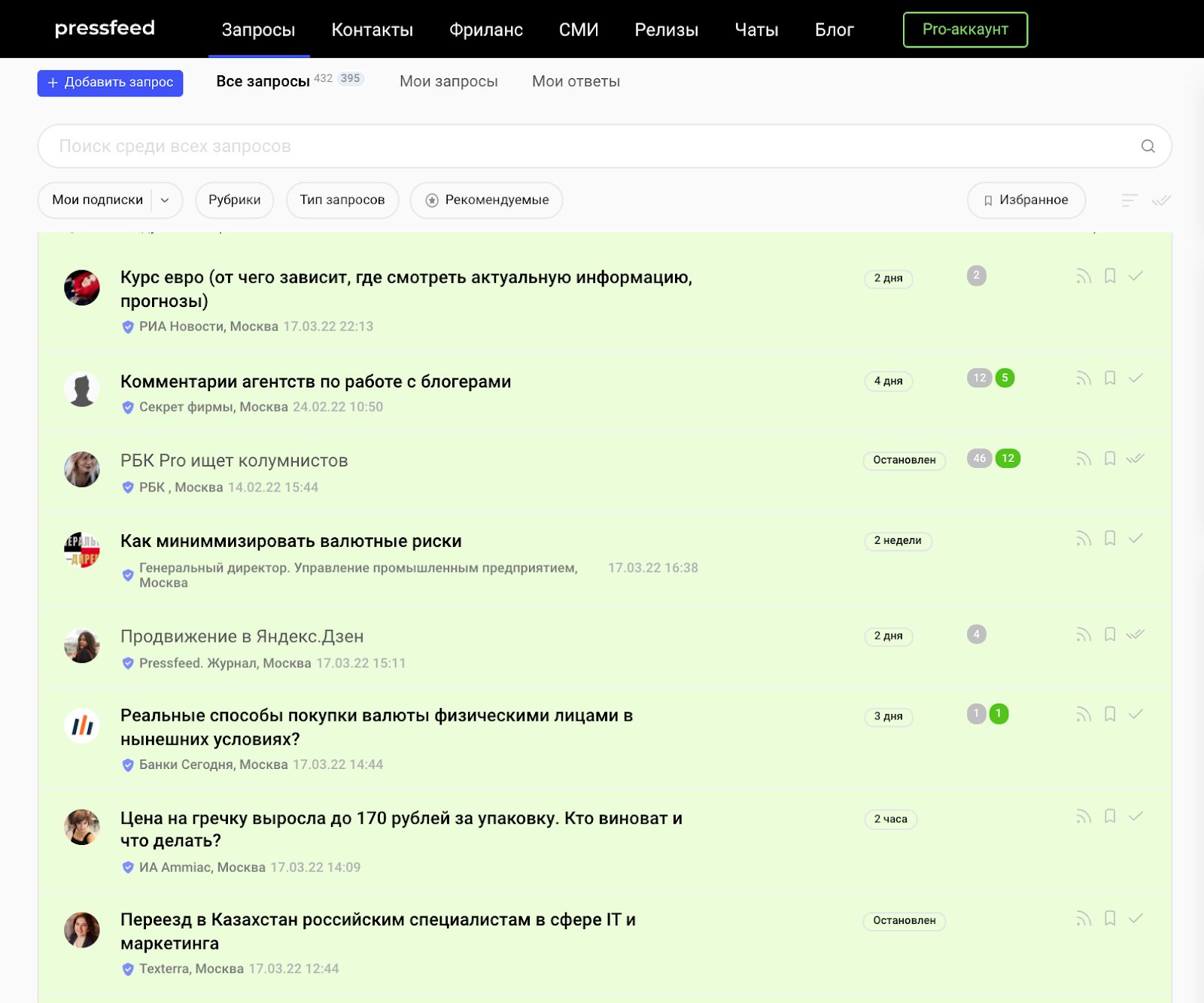Click RSS icon on Комментарии агентств row

click(x=1084, y=378)
